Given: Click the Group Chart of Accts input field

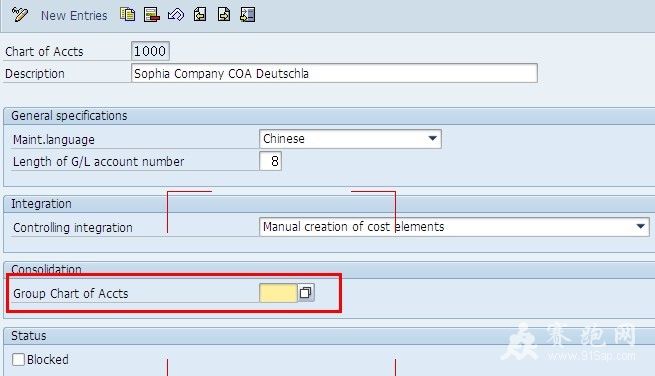Looking at the screenshot, I should [278, 293].
